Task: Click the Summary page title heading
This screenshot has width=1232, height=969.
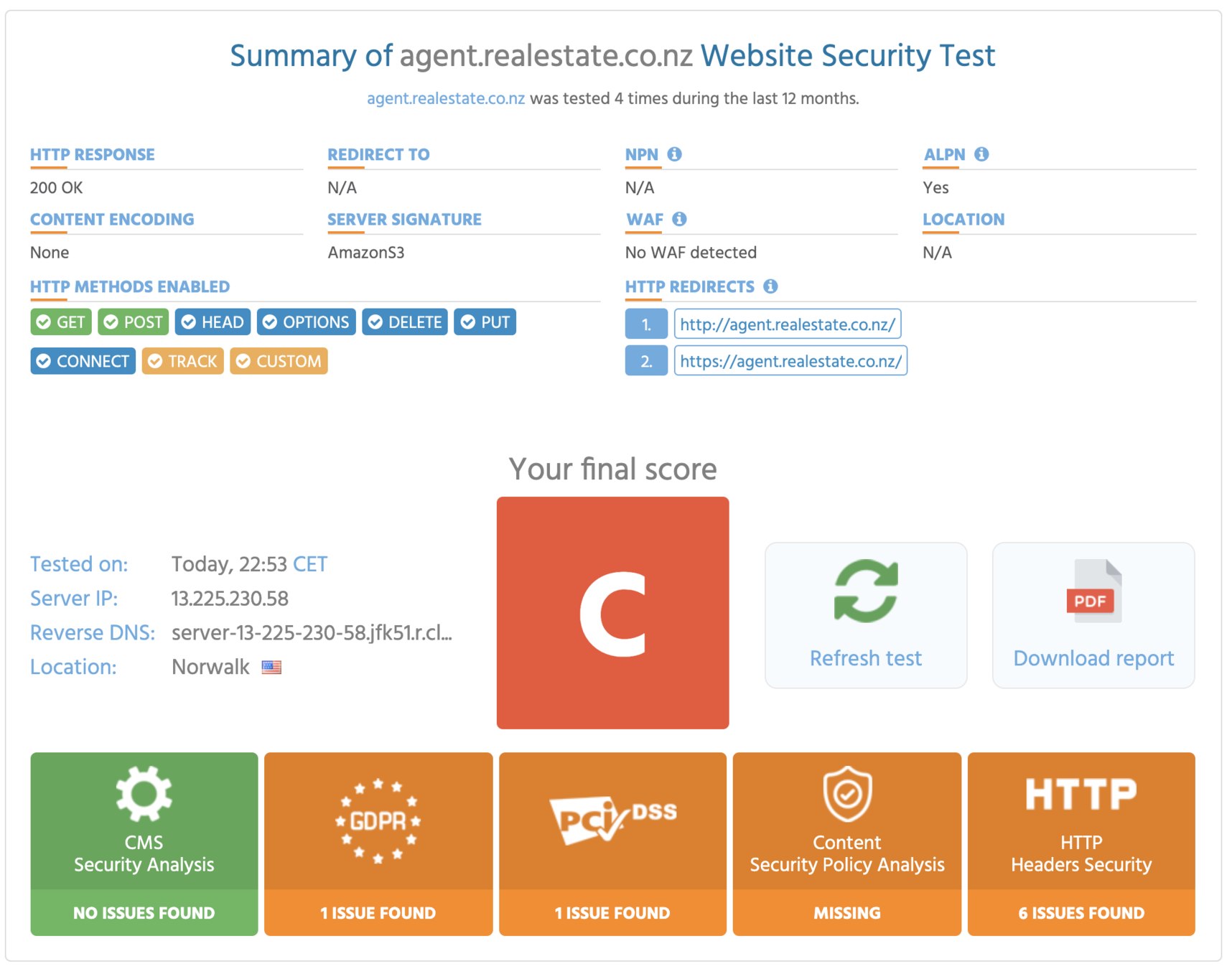Action: [612, 56]
